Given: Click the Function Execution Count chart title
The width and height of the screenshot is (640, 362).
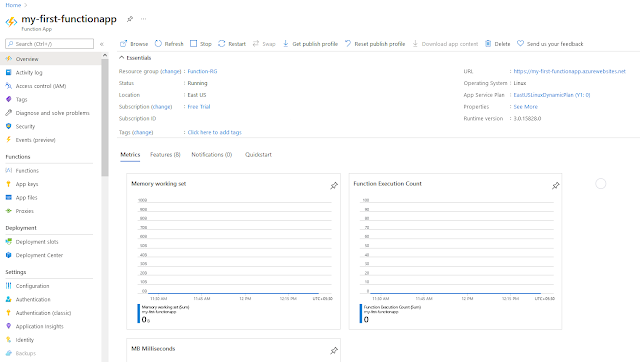Looking at the screenshot, I should pyautogui.click(x=387, y=184).
